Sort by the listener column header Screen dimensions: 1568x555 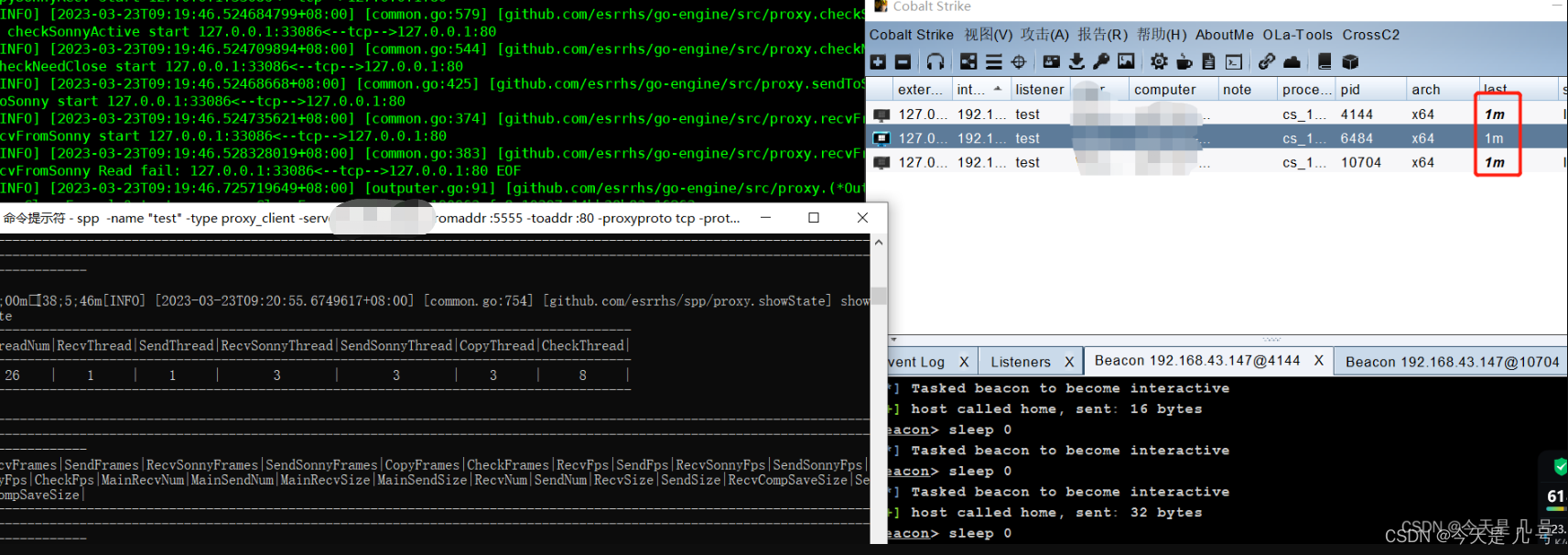tap(1040, 90)
